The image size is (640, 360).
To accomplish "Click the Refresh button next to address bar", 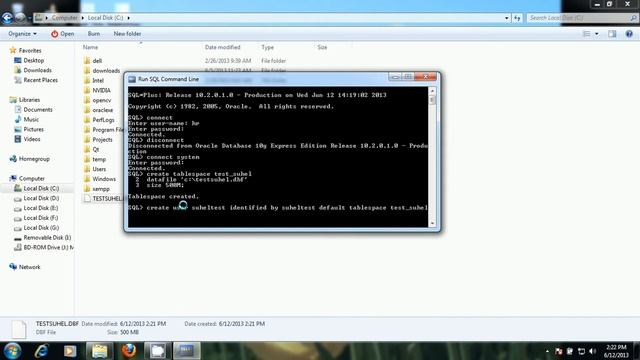I will pyautogui.click(x=517, y=18).
